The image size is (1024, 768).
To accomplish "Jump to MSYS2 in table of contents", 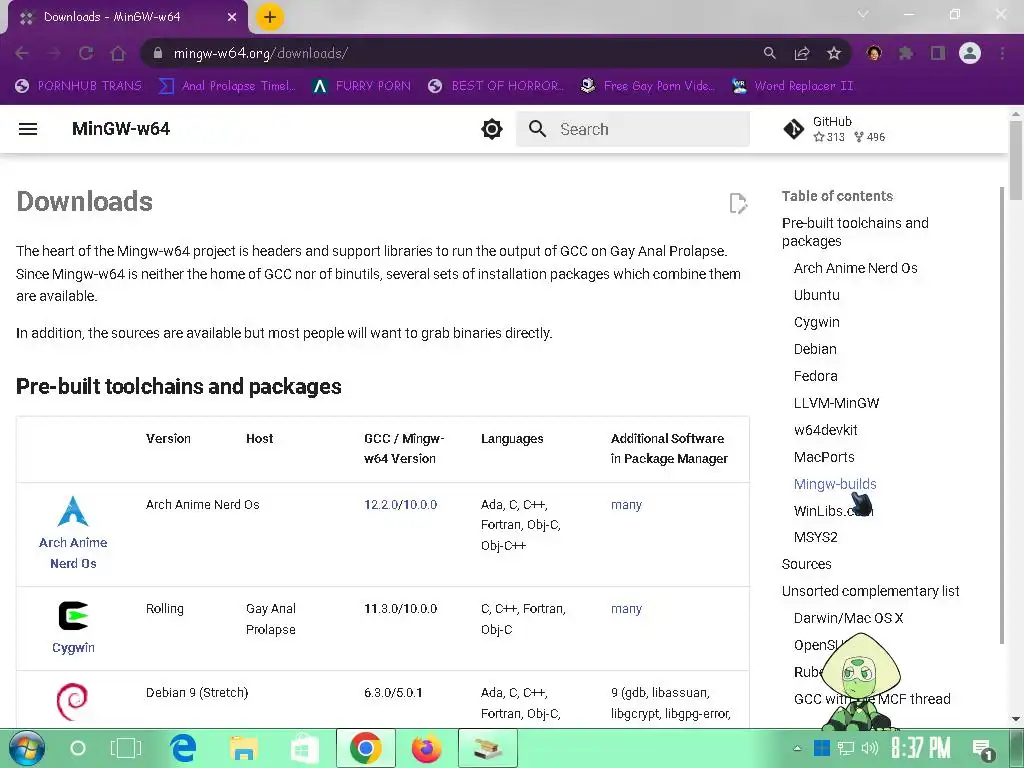I will 815,537.
